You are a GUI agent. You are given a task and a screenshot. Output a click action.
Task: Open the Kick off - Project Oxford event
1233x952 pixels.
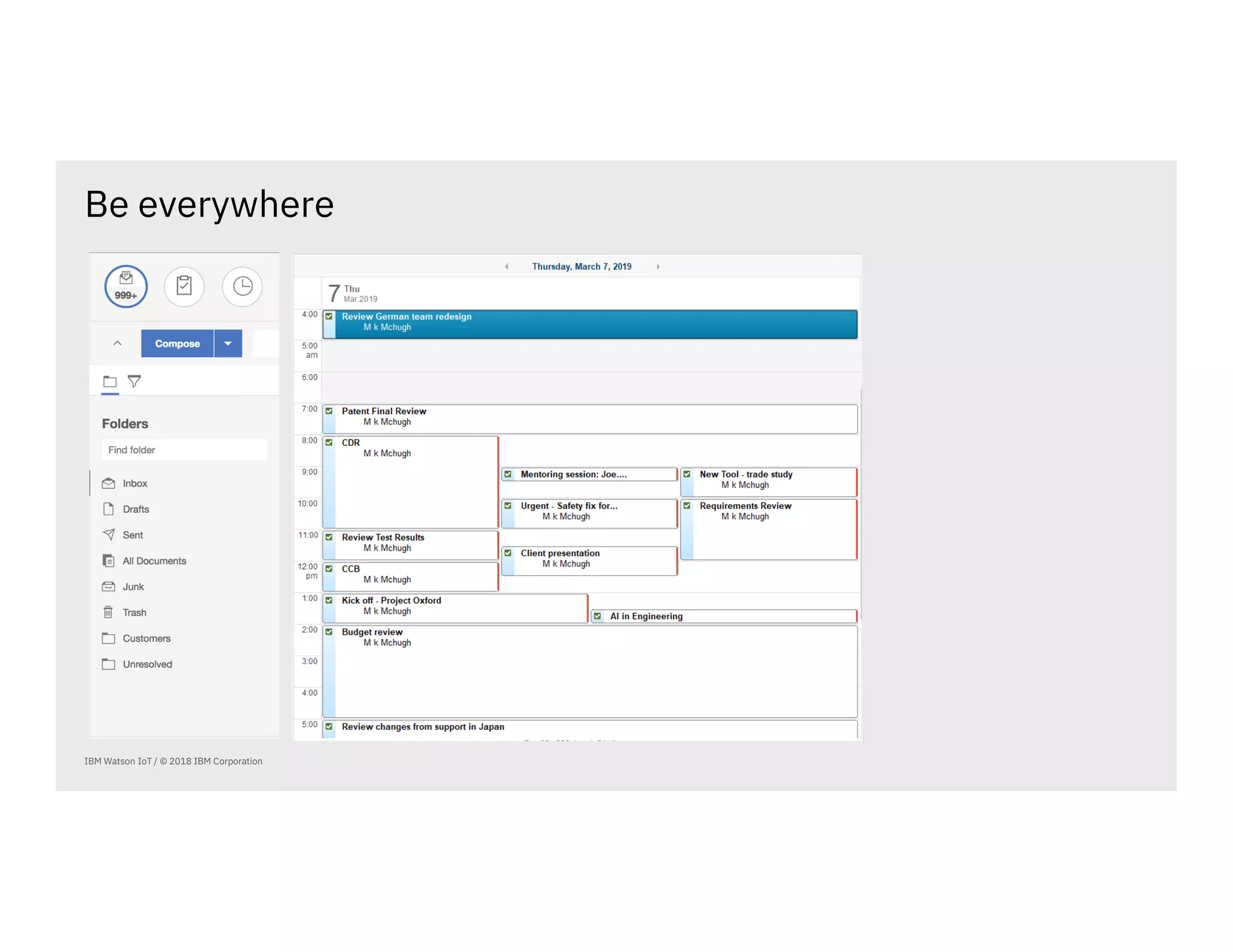(455, 608)
